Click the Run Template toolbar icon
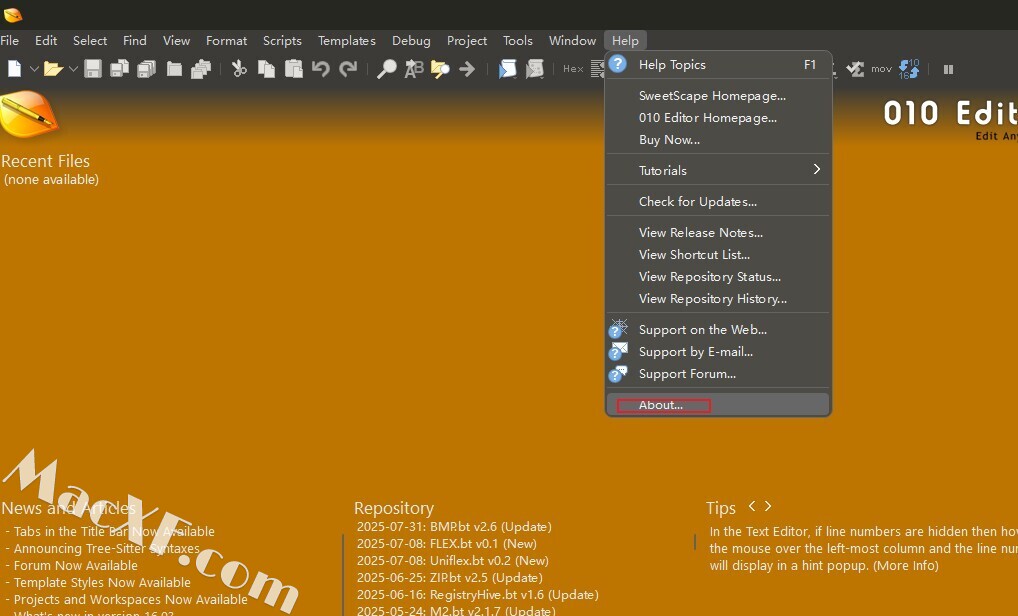This screenshot has height=616, width=1018. (x=534, y=69)
